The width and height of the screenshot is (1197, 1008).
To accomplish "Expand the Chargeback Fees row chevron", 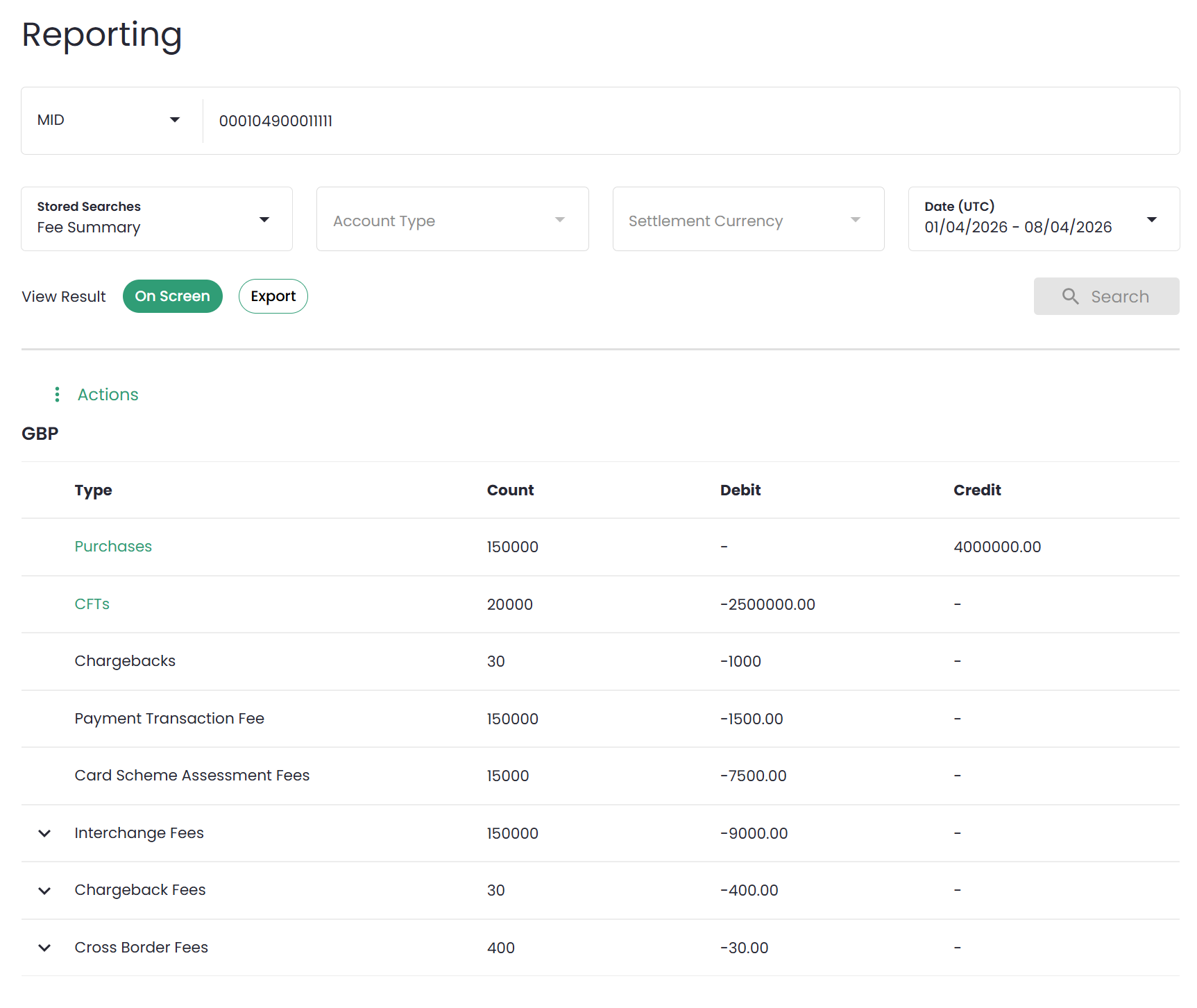I will pyautogui.click(x=44, y=891).
